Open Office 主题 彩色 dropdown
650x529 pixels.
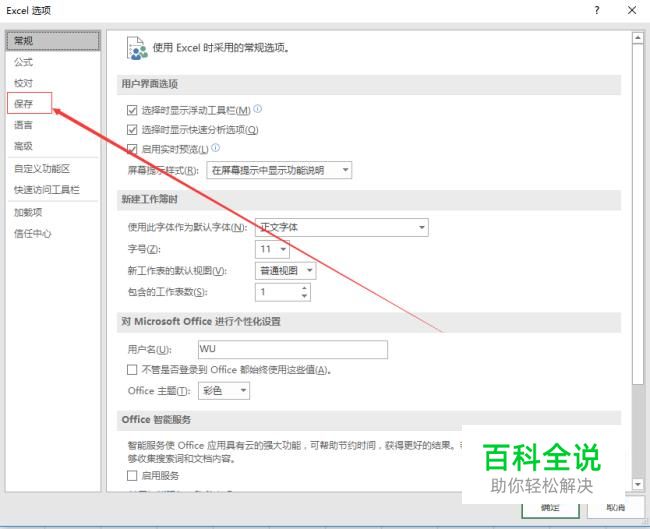(224, 391)
